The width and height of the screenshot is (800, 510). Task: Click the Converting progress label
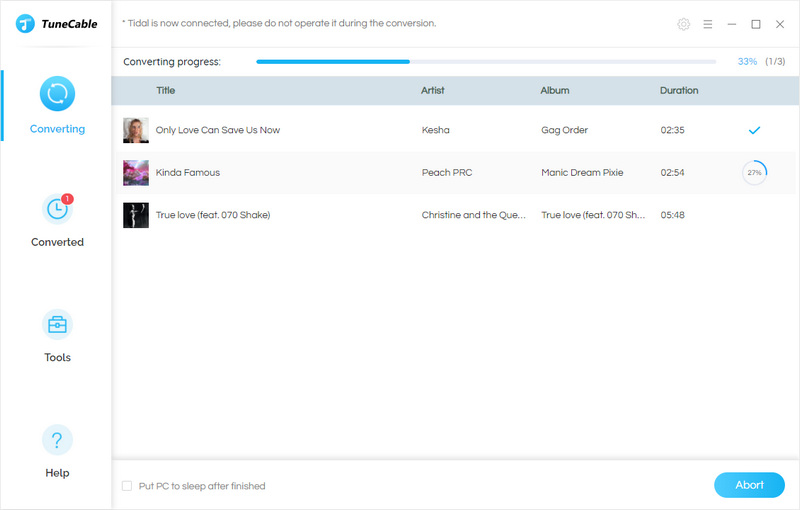(x=172, y=62)
